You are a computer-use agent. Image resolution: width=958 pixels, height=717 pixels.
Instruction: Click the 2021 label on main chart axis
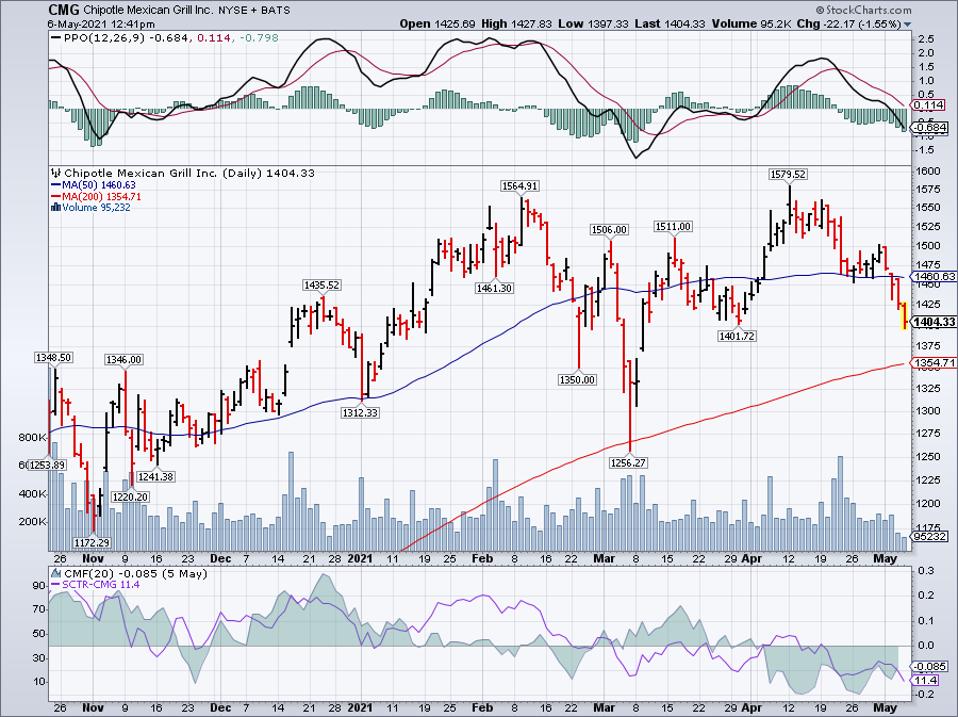(360, 559)
